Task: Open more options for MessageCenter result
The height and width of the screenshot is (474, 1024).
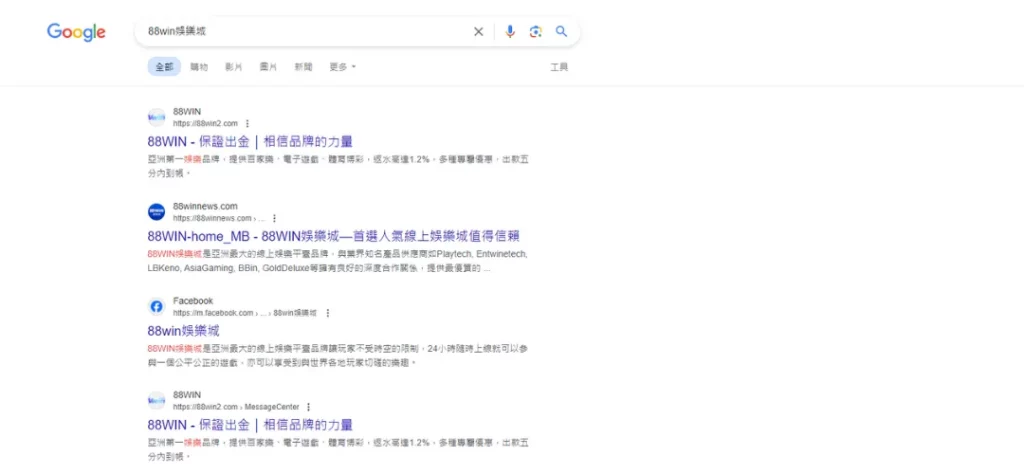Action: 308,407
